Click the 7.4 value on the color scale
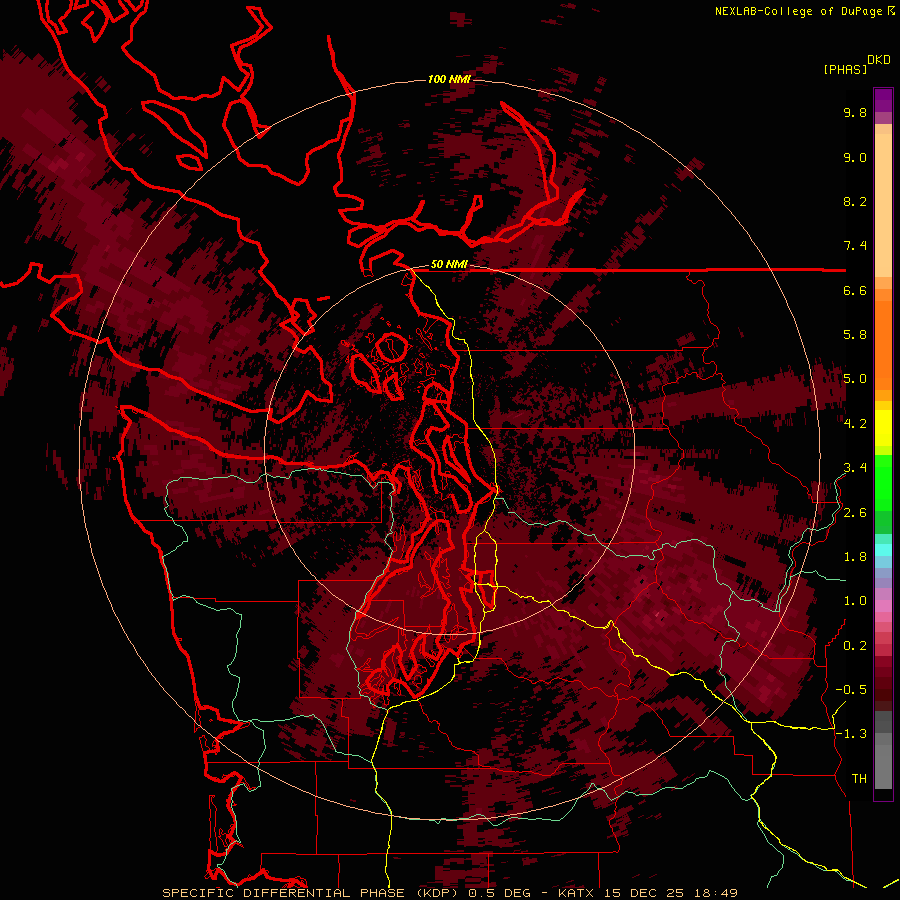The image size is (900, 900). (855, 246)
